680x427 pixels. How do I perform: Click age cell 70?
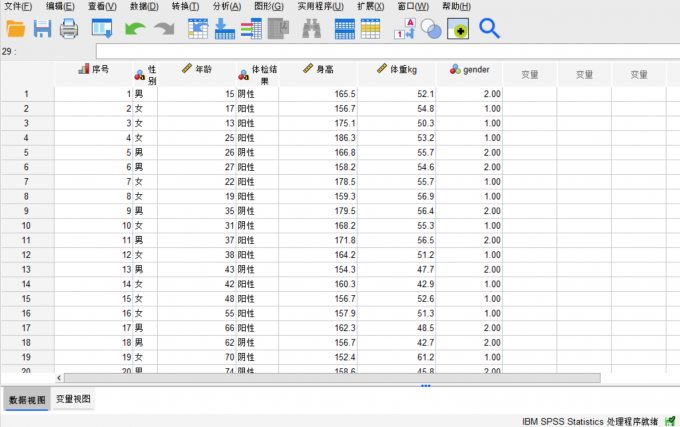tap(196, 357)
